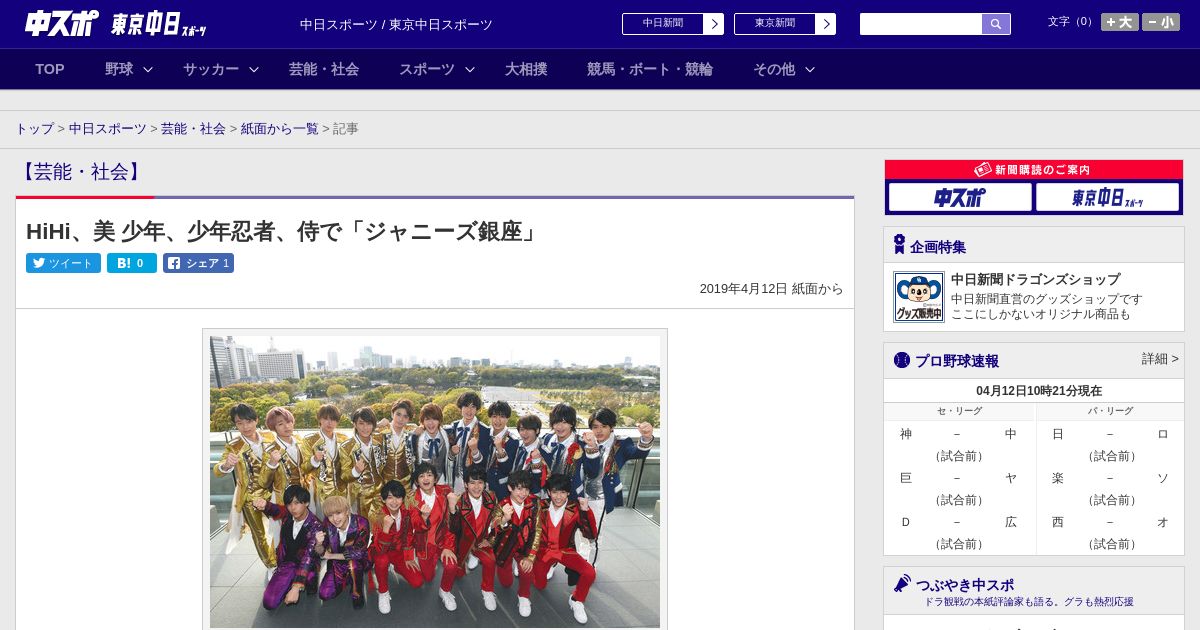1200x630 pixels.
Task: Open the その他 dropdown menu
Action: (784, 69)
